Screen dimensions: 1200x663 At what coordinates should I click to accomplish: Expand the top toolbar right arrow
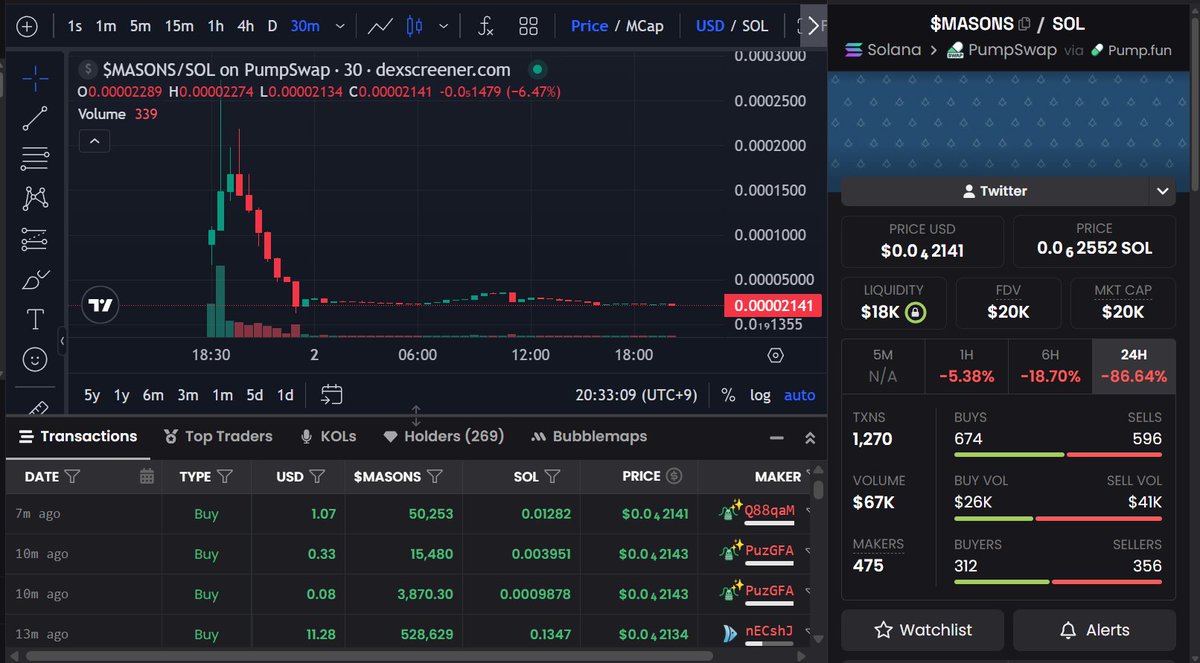pyautogui.click(x=814, y=25)
